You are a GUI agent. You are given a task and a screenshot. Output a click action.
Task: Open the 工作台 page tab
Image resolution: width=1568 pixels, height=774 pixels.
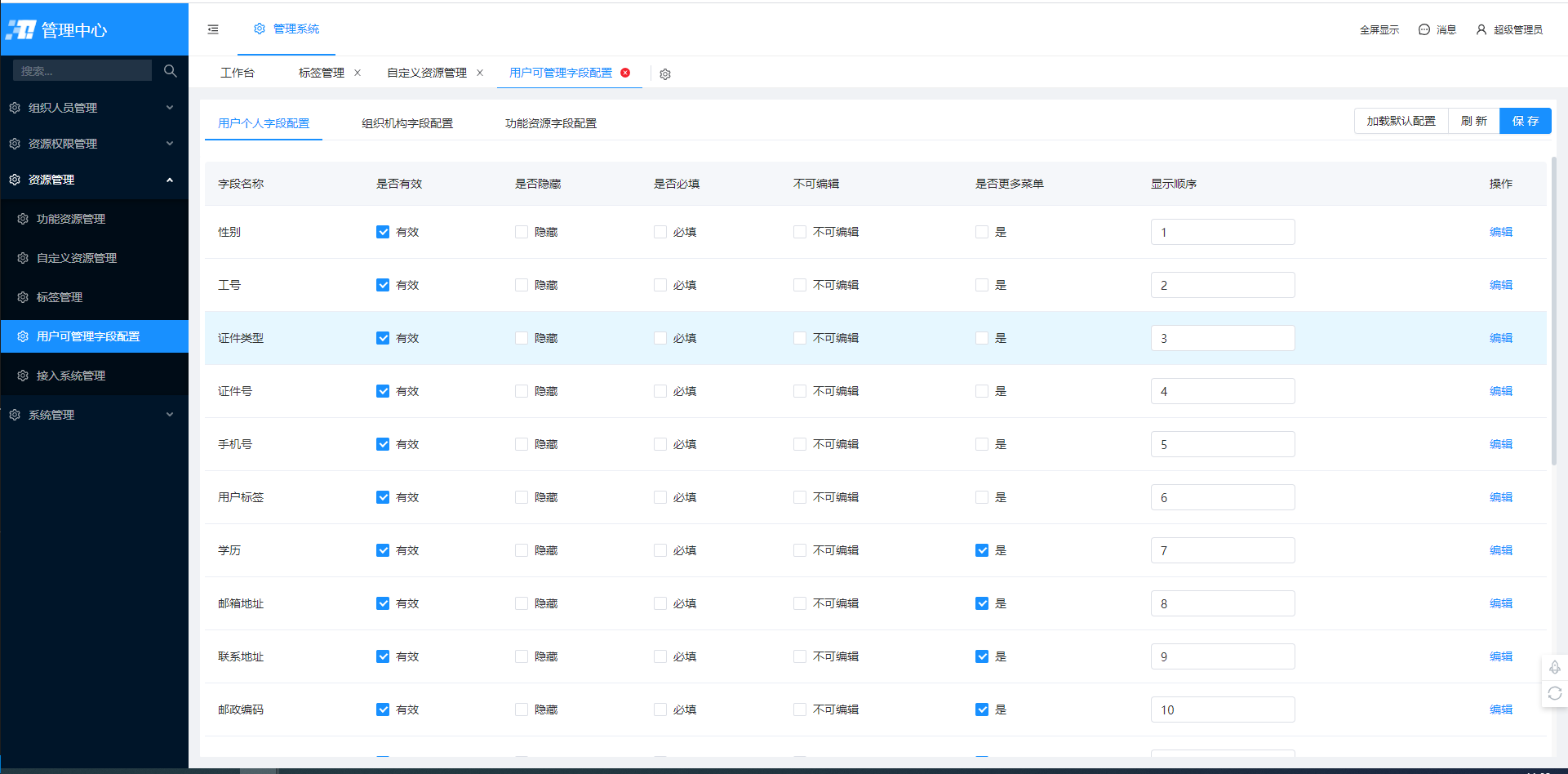(x=238, y=73)
